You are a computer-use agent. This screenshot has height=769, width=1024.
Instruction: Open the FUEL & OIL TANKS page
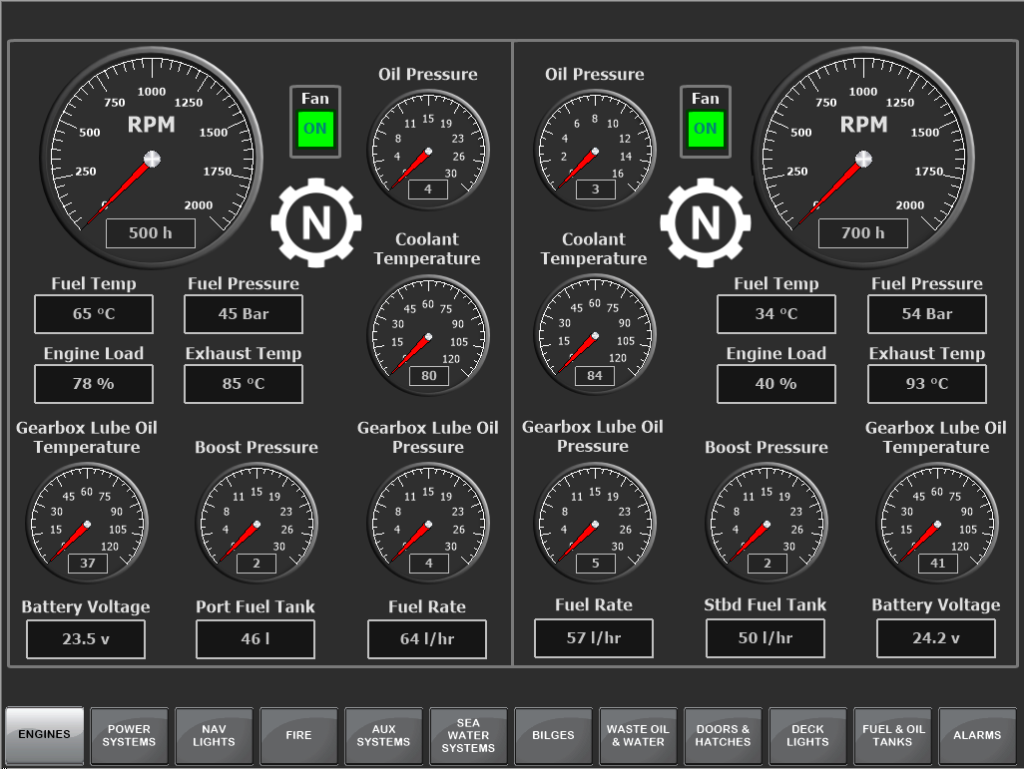click(x=893, y=735)
